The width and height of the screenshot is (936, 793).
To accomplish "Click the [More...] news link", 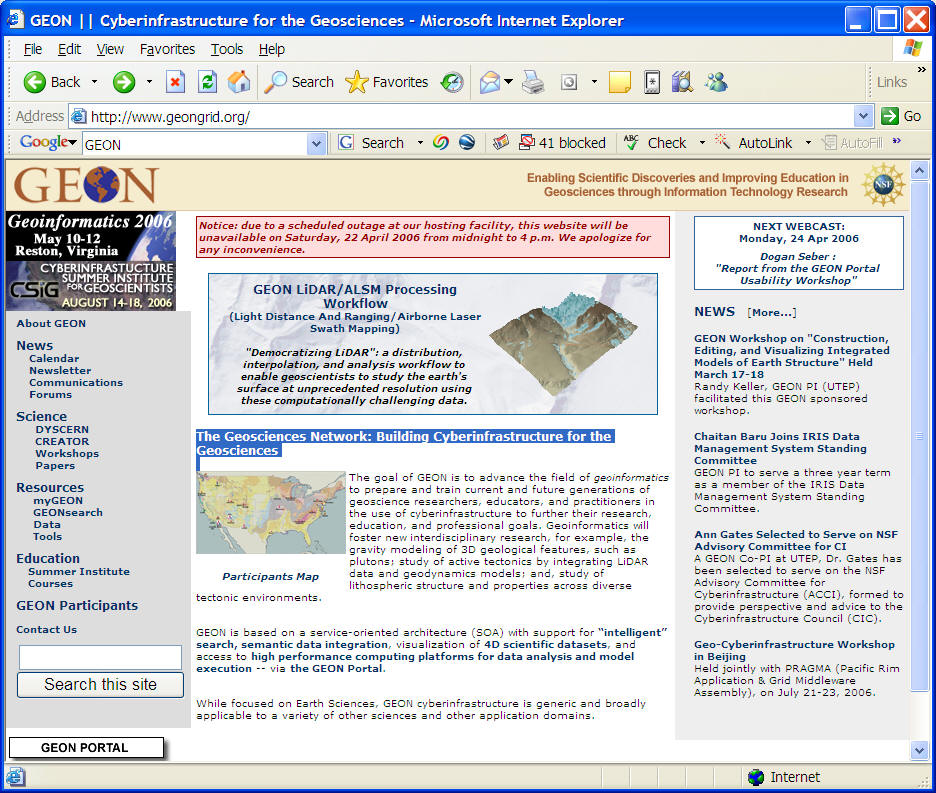I will pos(771,312).
